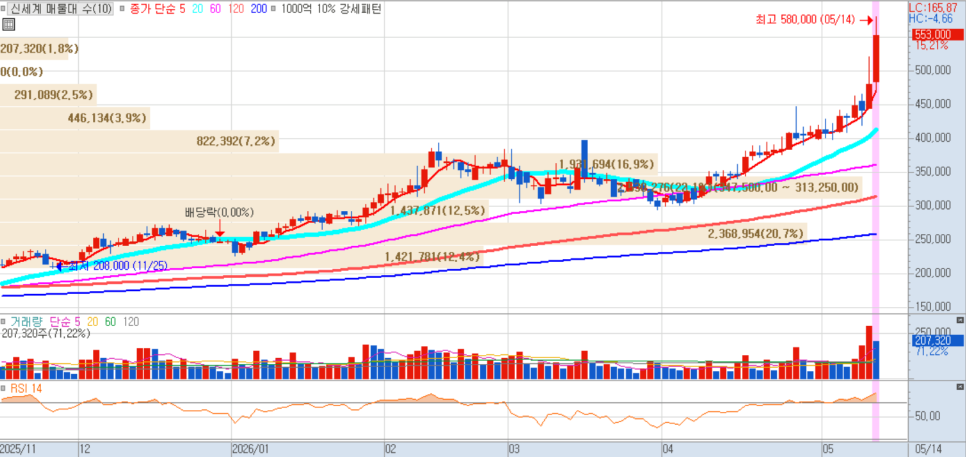Viewport: 966px width, 457px height.
Task: Click the yellow 20 volume MA legend
Action: point(92,322)
